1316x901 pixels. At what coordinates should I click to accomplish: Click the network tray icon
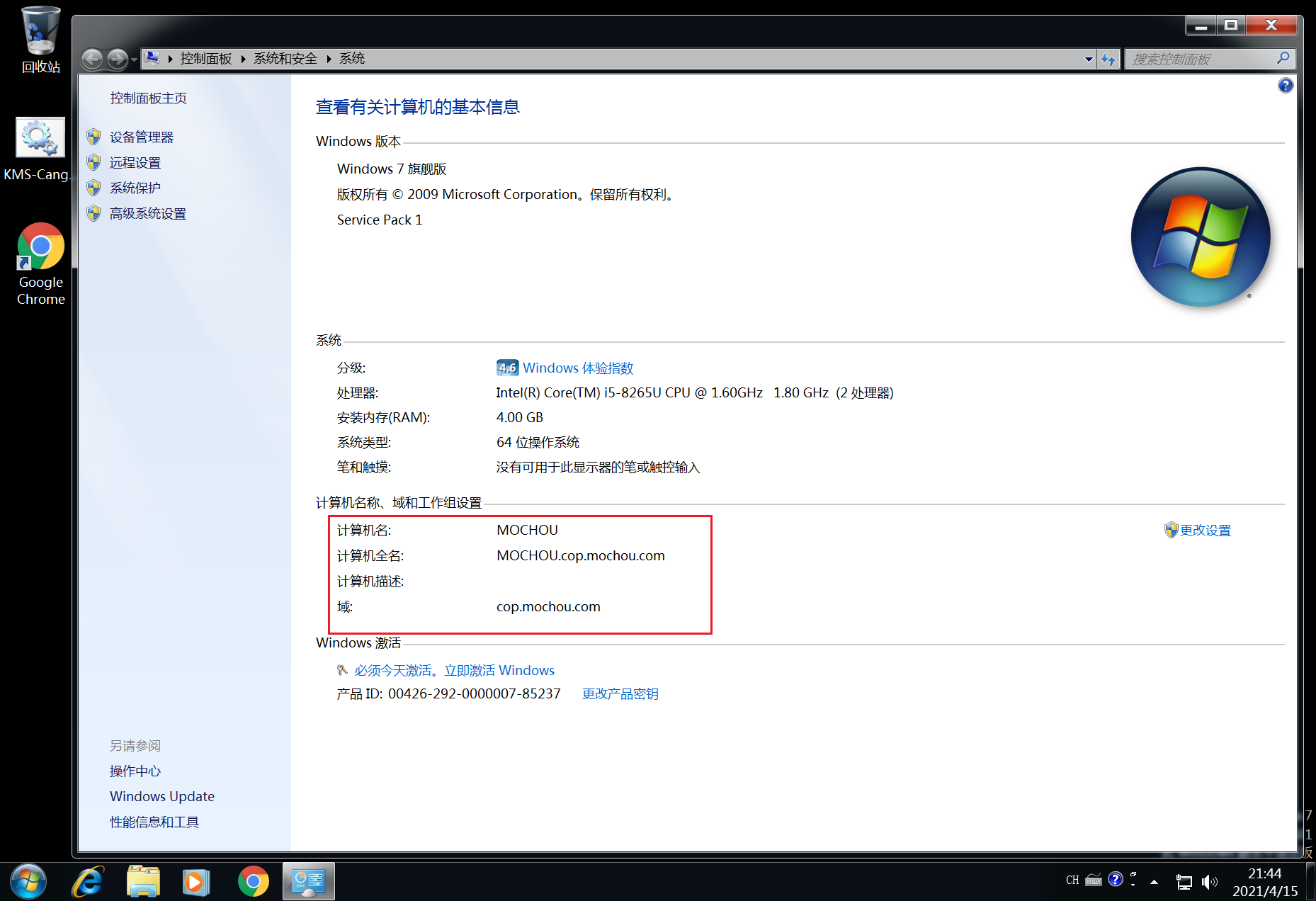1184,882
